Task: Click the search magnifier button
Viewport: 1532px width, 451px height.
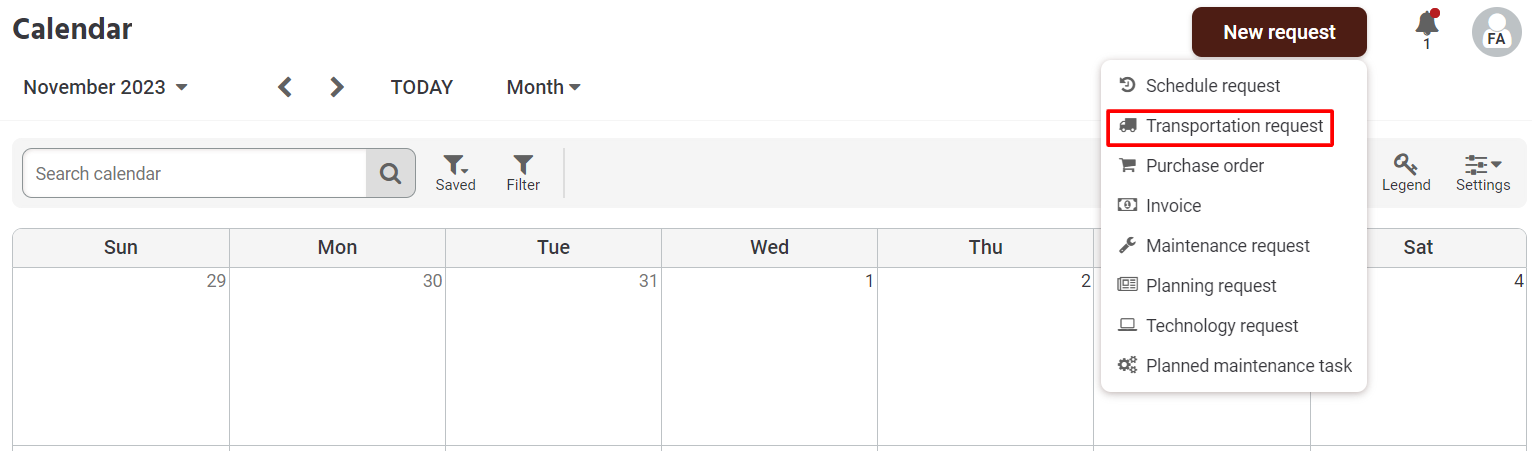Action: click(390, 174)
